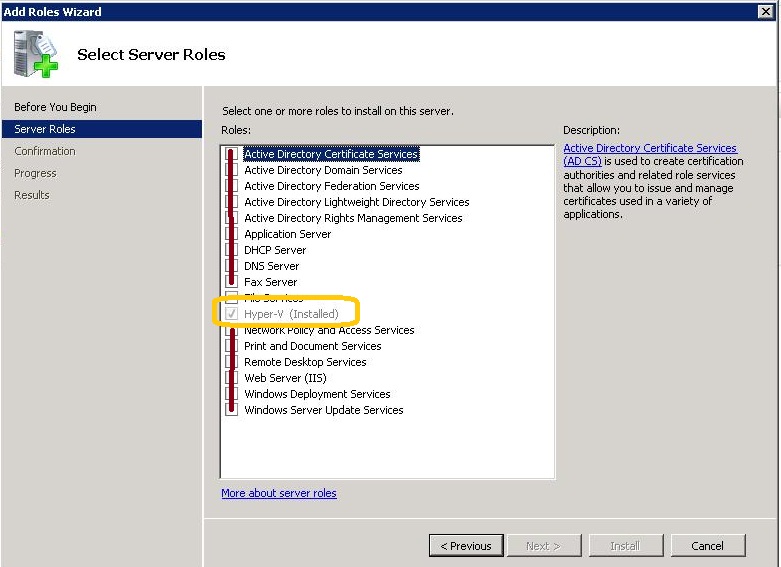Click the Remote Desktop Services role label

[305, 362]
